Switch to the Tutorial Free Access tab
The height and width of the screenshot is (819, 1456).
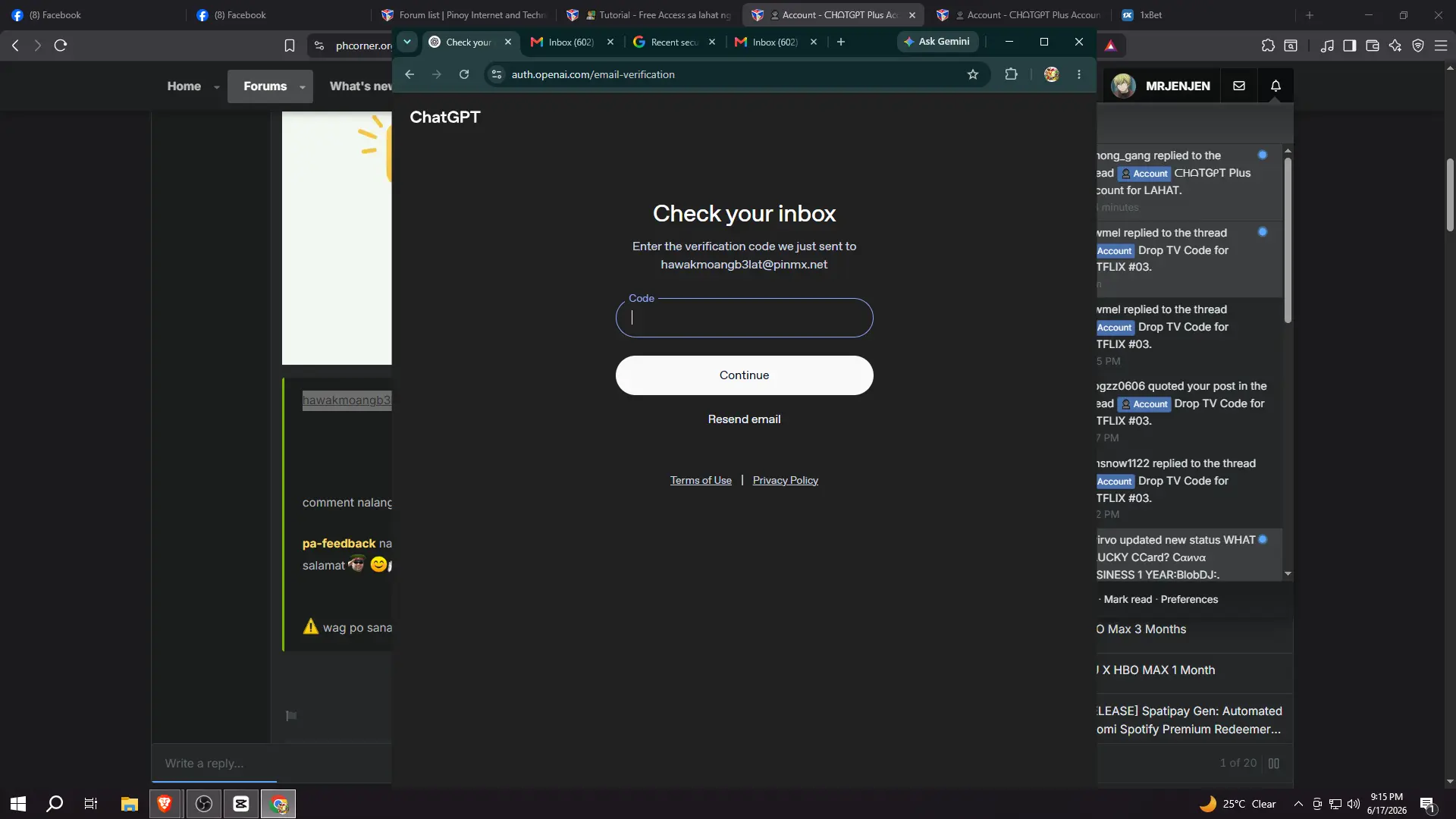pos(650,14)
